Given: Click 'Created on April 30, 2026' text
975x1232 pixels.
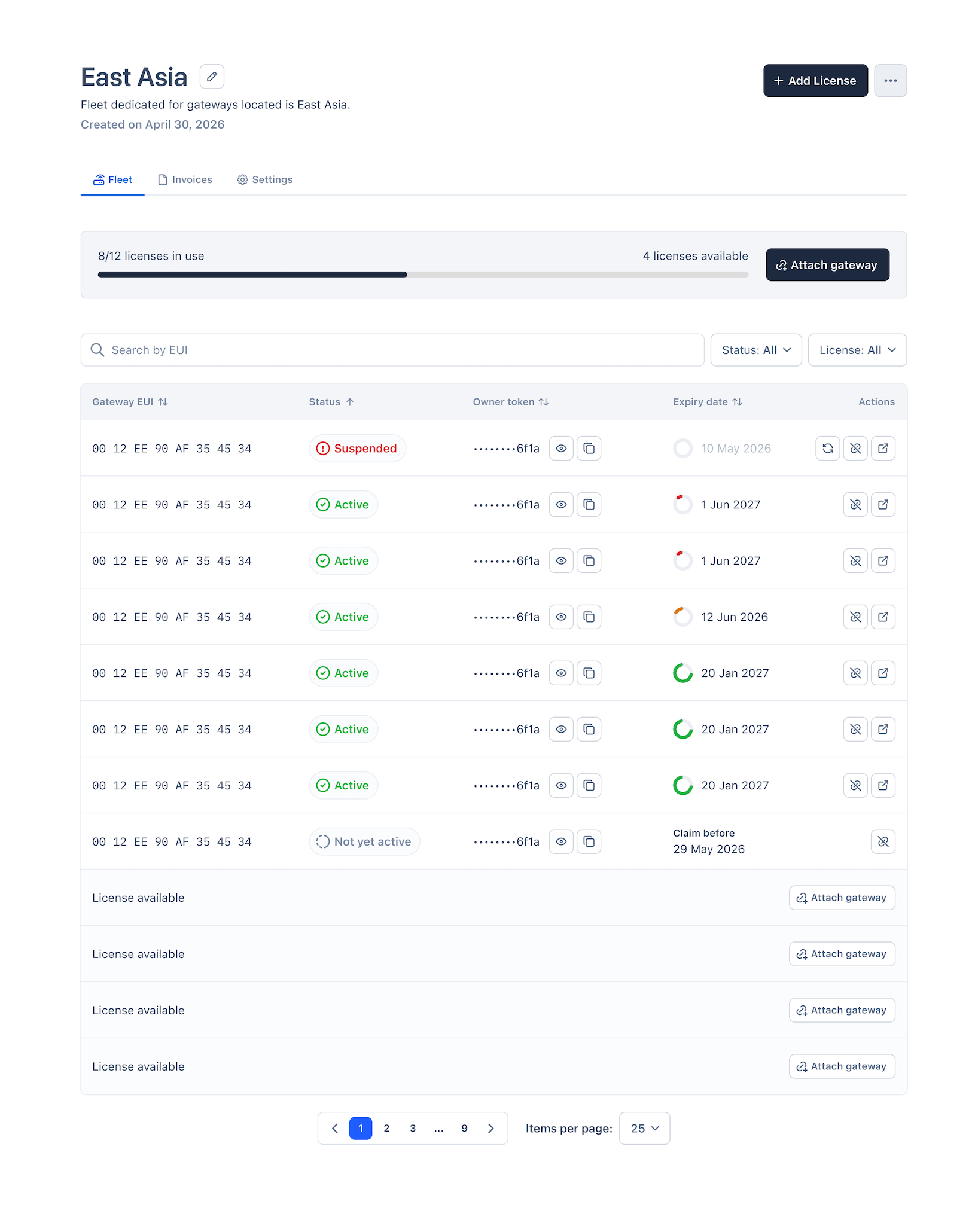Looking at the screenshot, I should (153, 125).
